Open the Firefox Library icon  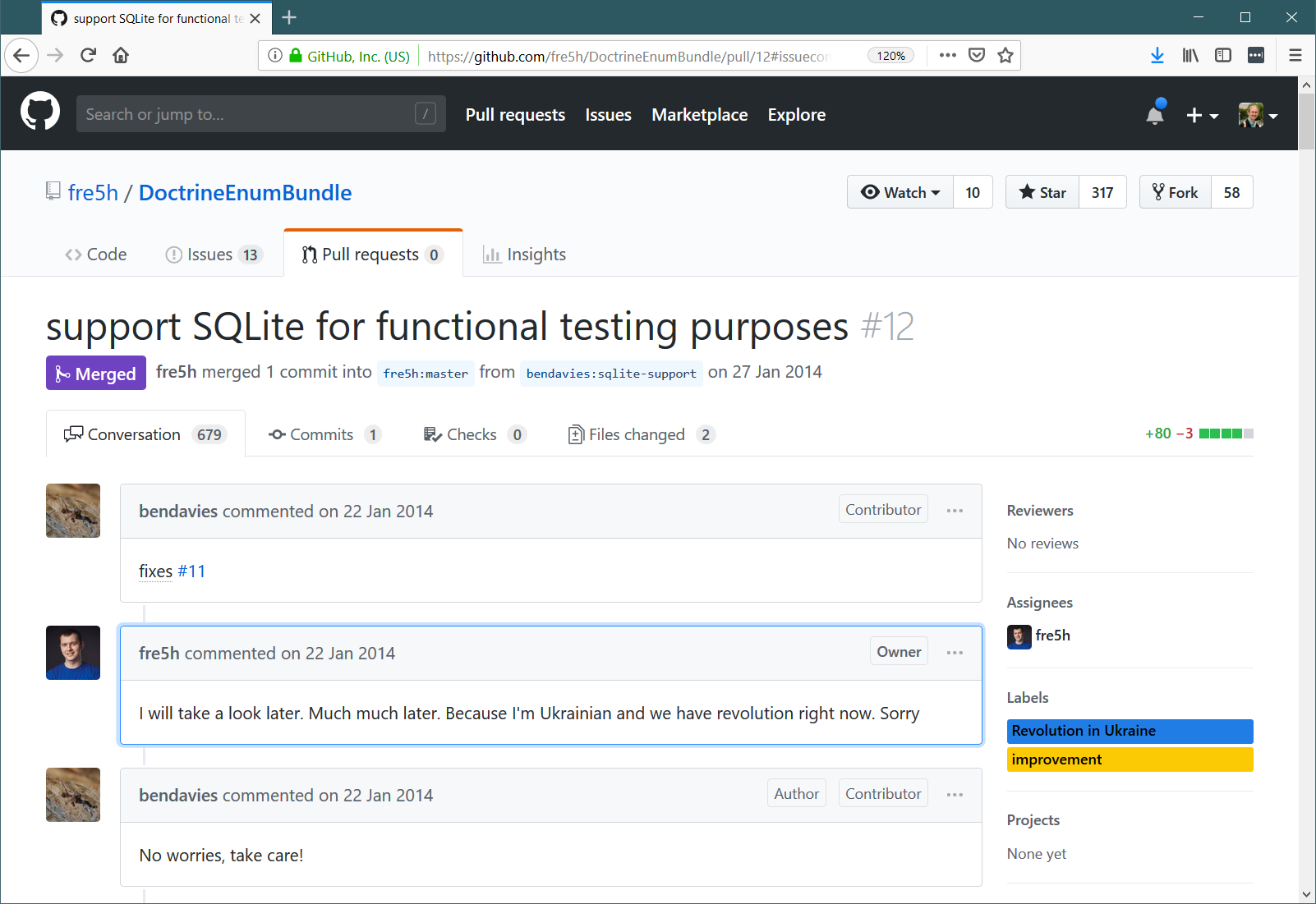(1190, 55)
